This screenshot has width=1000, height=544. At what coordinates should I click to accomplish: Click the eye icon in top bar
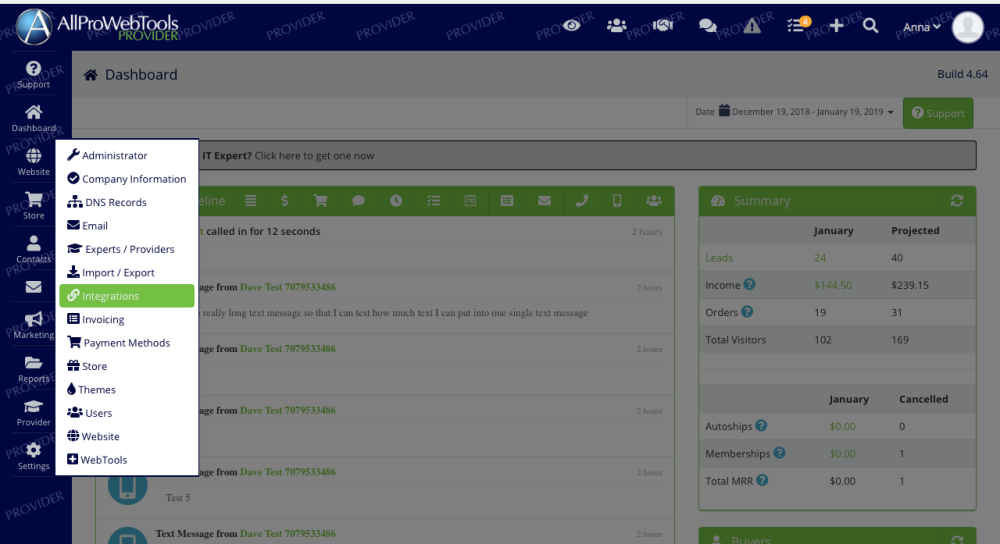point(571,26)
